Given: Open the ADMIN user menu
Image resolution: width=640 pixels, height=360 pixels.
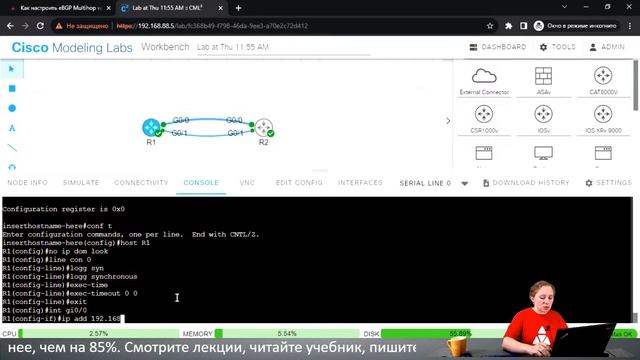Looking at the screenshot, I should pos(607,47).
